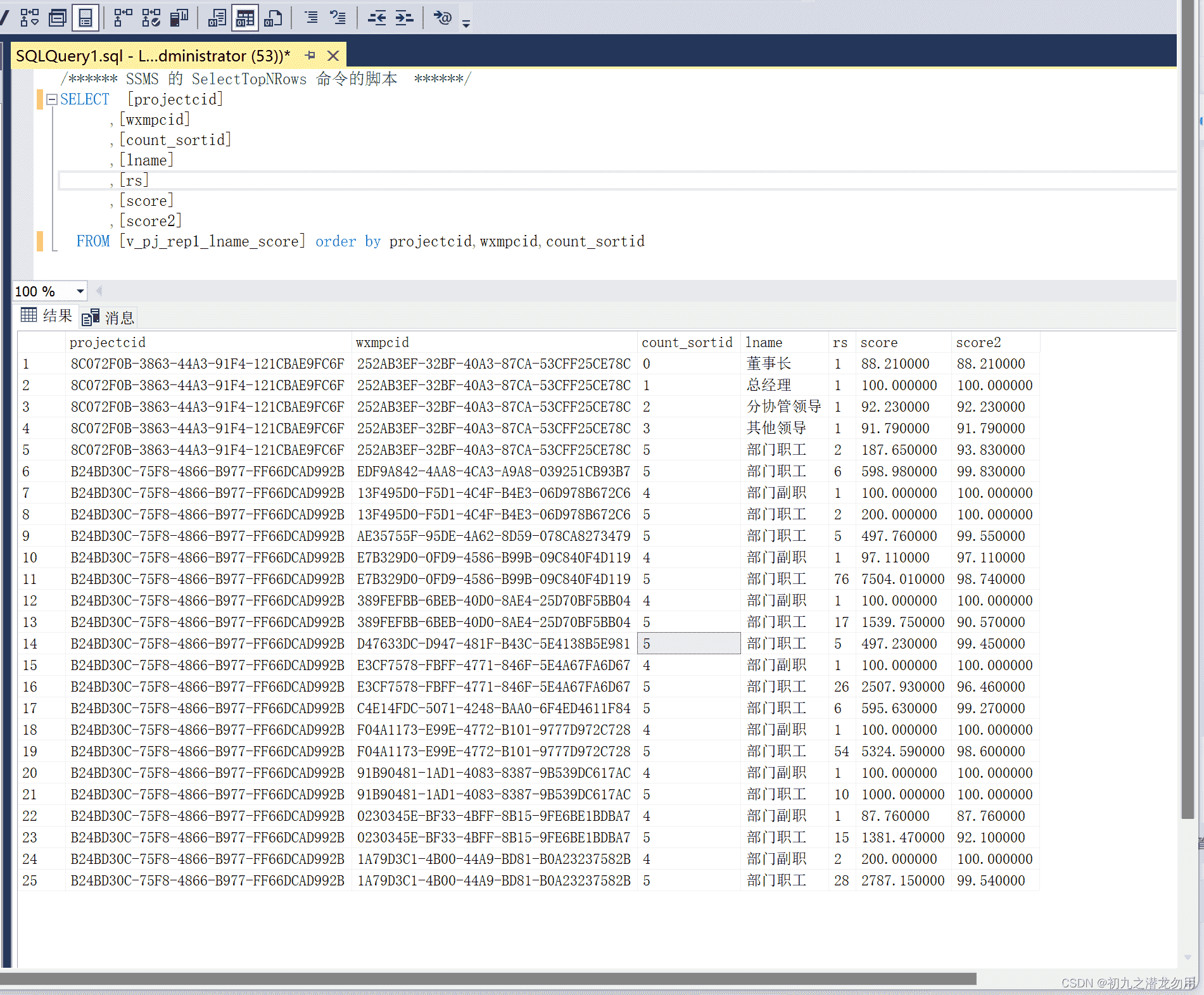Screen dimensions: 1204x995
Task: Comment out the selected lines
Action: tap(311, 18)
